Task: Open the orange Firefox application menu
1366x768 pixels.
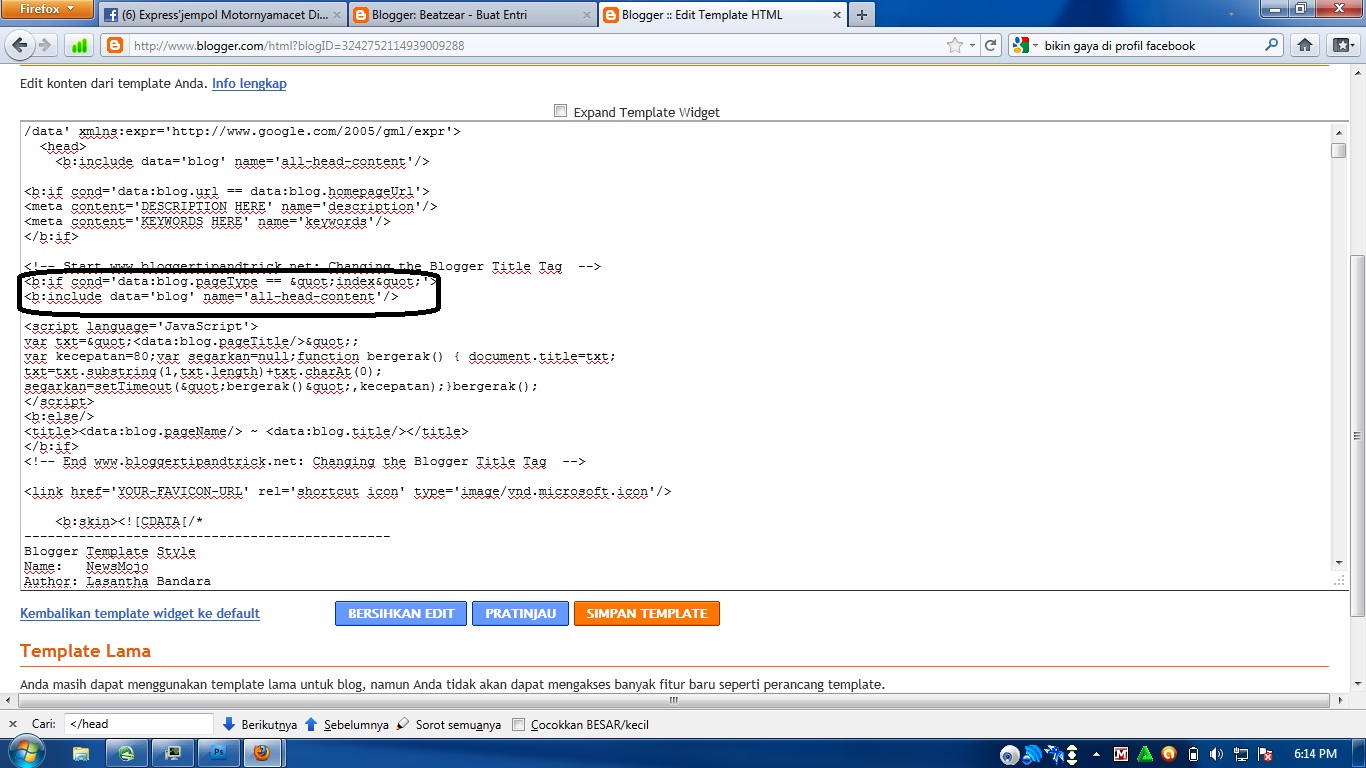Action: coord(47,9)
